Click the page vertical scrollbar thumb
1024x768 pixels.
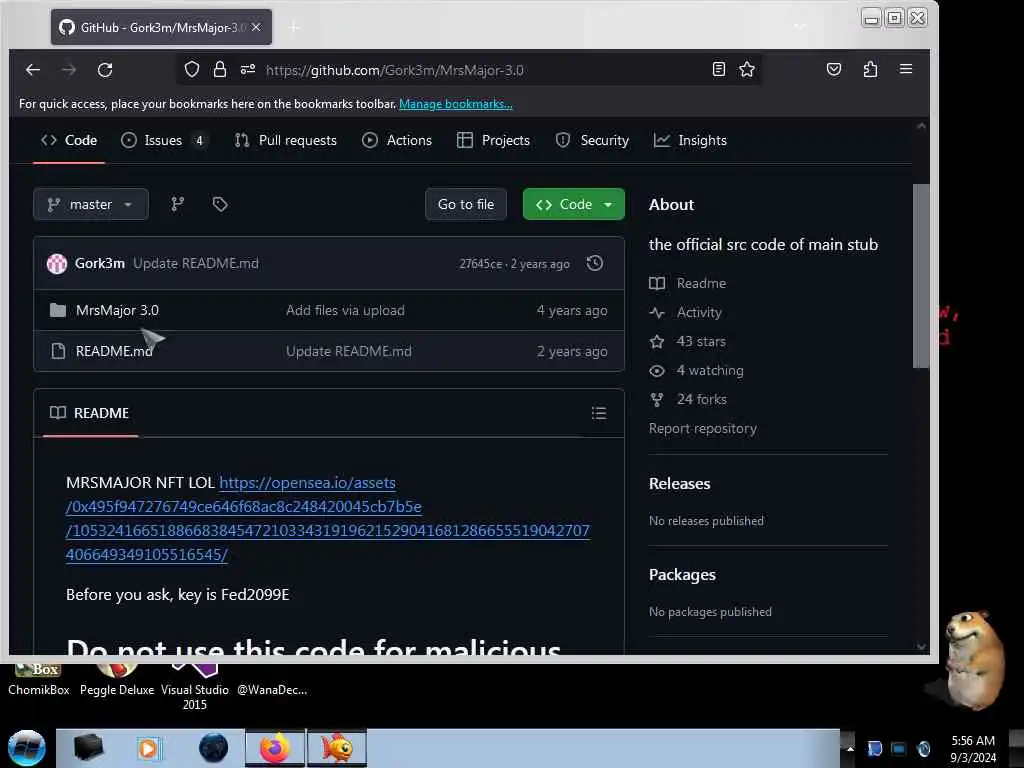tap(921, 276)
